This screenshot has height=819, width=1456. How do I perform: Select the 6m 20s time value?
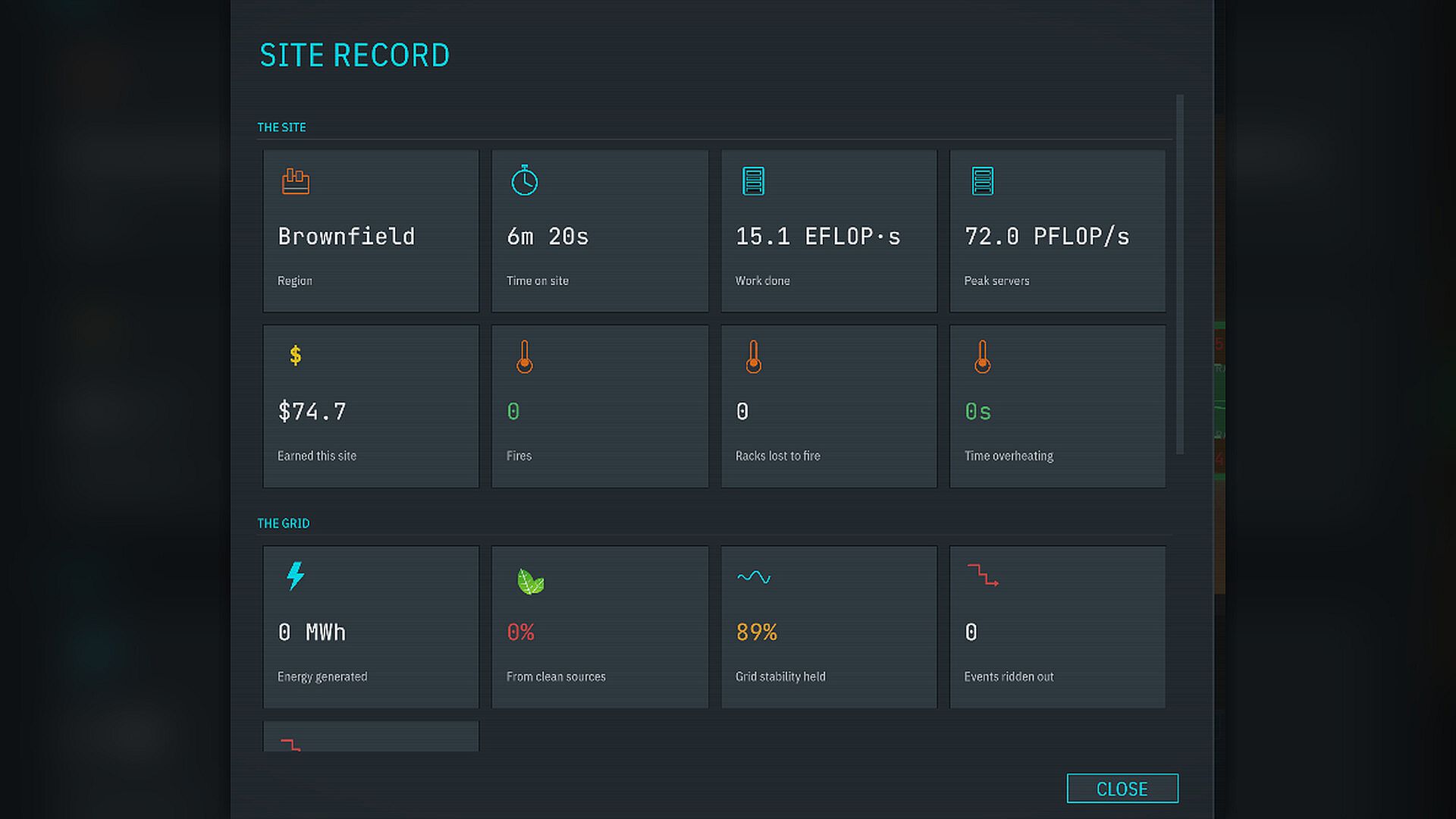(x=548, y=237)
